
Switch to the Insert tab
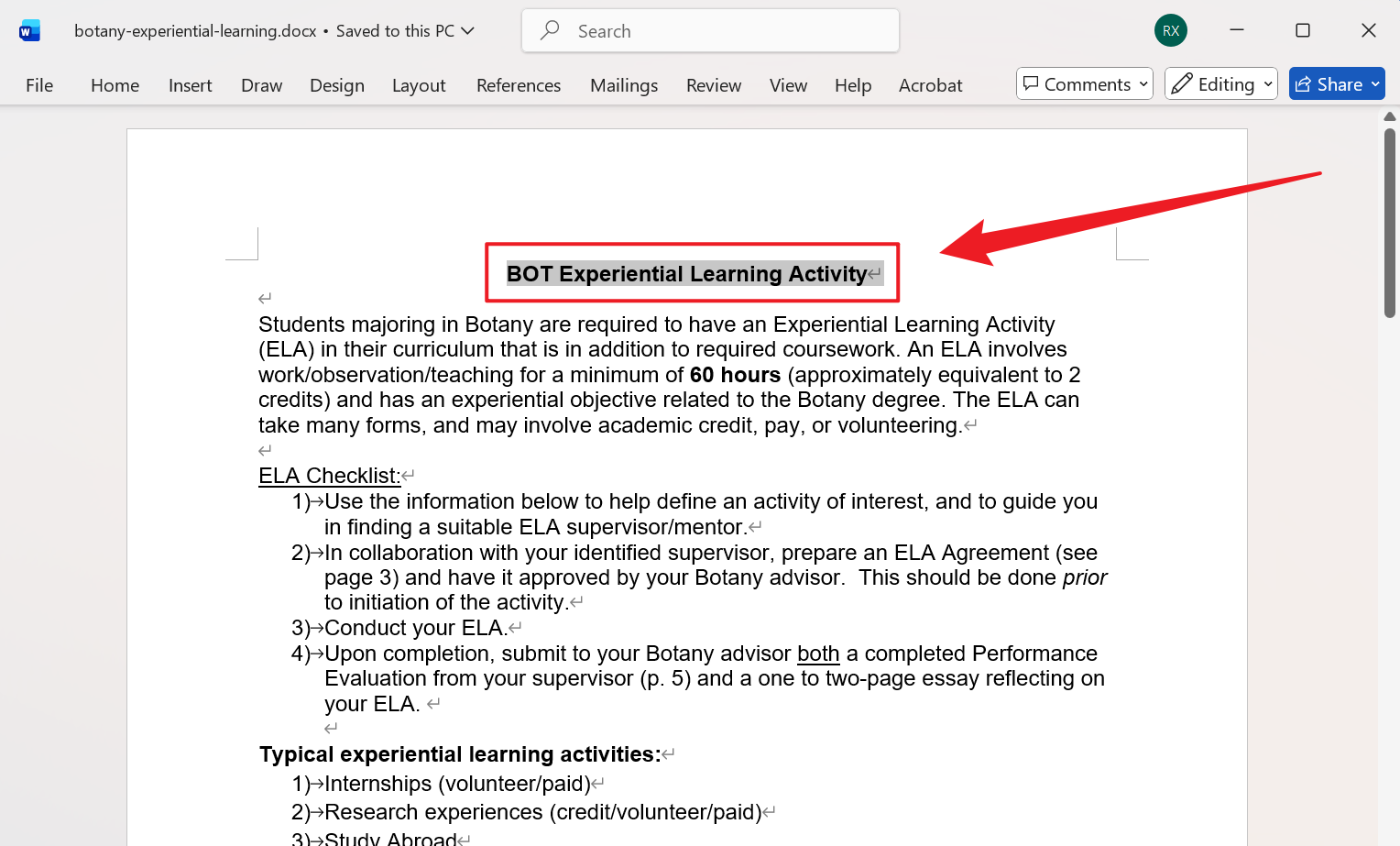191,85
